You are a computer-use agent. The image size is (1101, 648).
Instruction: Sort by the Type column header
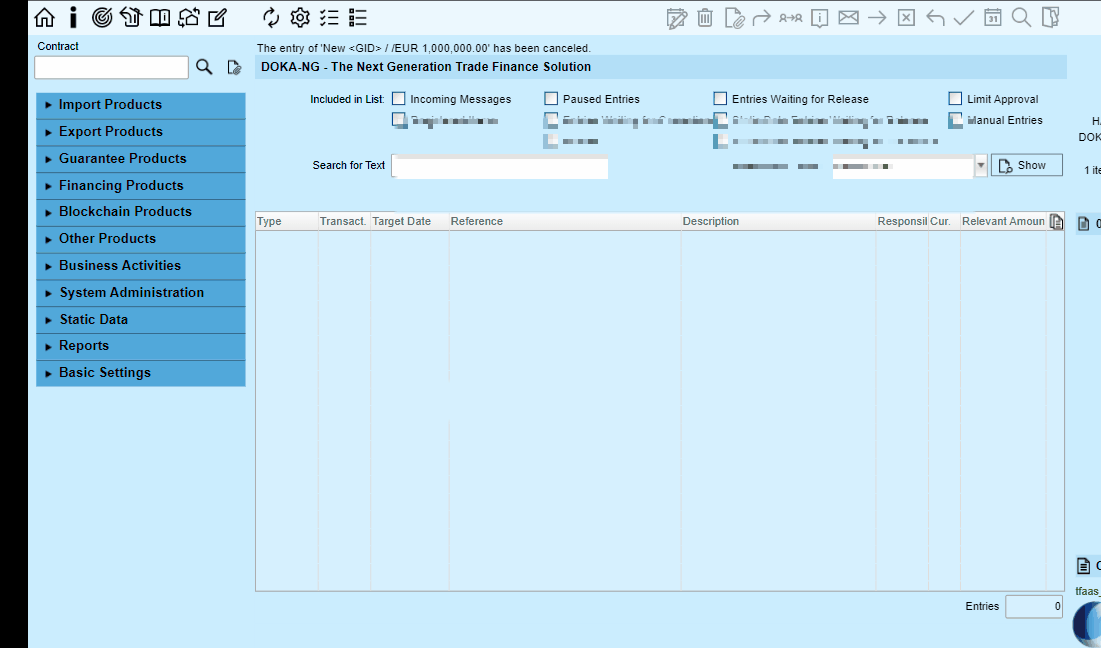286,221
